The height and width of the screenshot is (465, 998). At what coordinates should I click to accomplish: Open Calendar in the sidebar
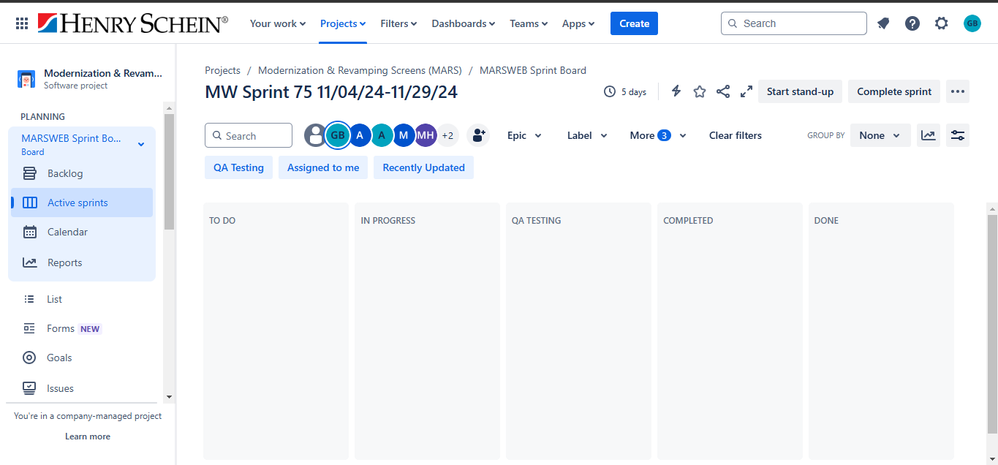coord(81,232)
